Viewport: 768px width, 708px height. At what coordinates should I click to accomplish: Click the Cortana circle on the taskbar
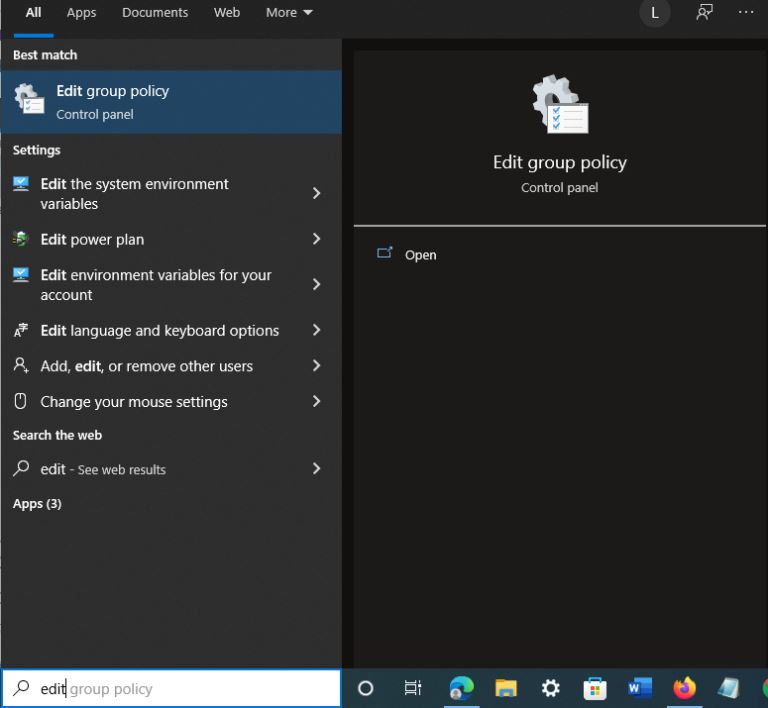coord(365,688)
